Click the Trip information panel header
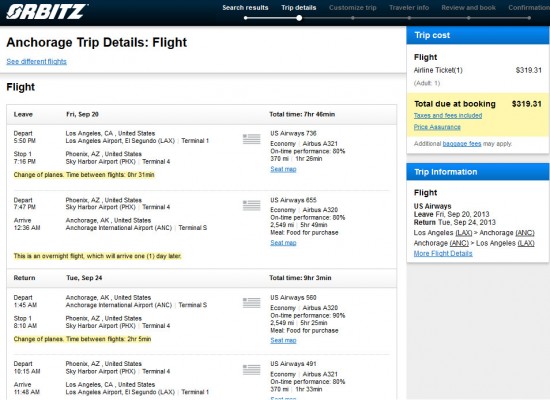Image resolution: width=550 pixels, height=400 pixels. click(478, 172)
